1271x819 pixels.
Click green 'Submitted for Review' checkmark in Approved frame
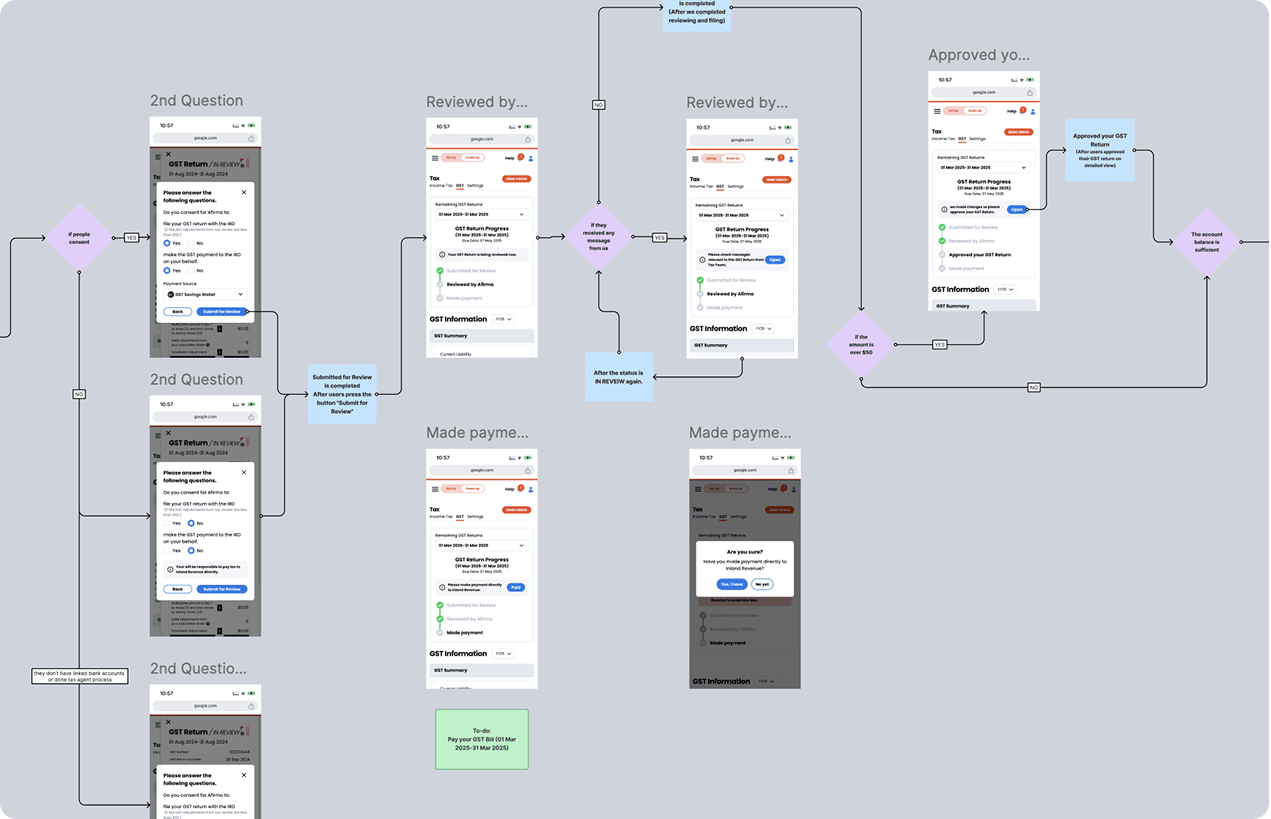(942, 228)
